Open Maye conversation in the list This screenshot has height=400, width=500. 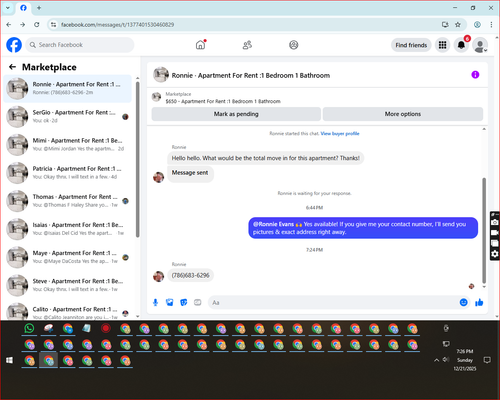pos(68,257)
